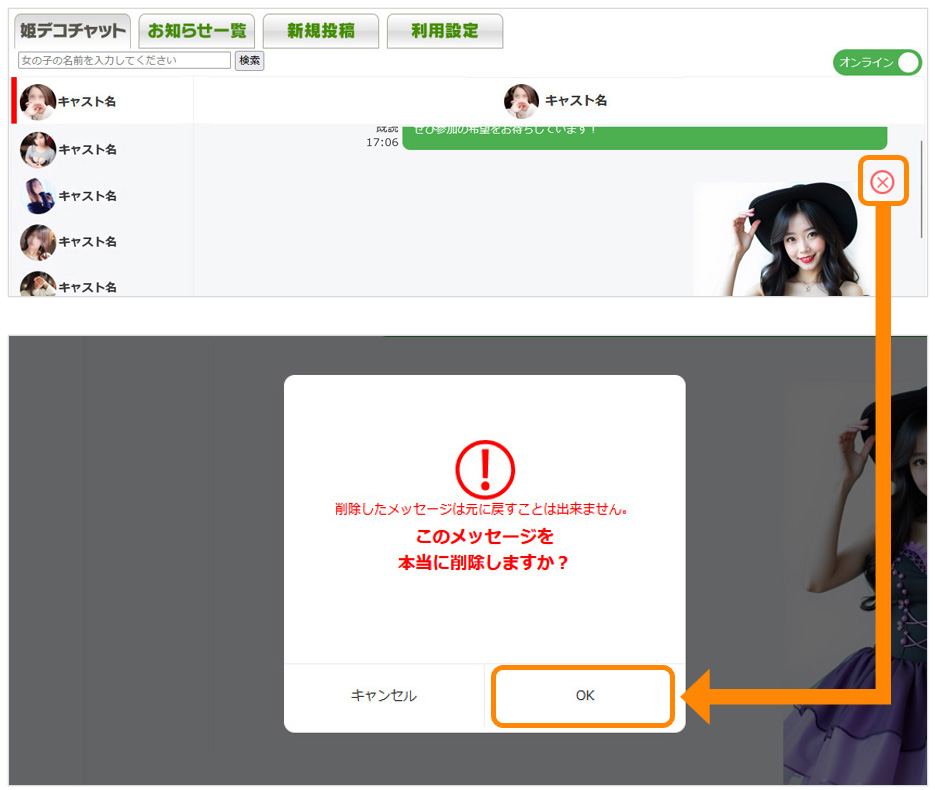Image resolution: width=935 pixels, height=790 pixels.
Task: Click the red circled X delete message icon
Action: coord(881,181)
